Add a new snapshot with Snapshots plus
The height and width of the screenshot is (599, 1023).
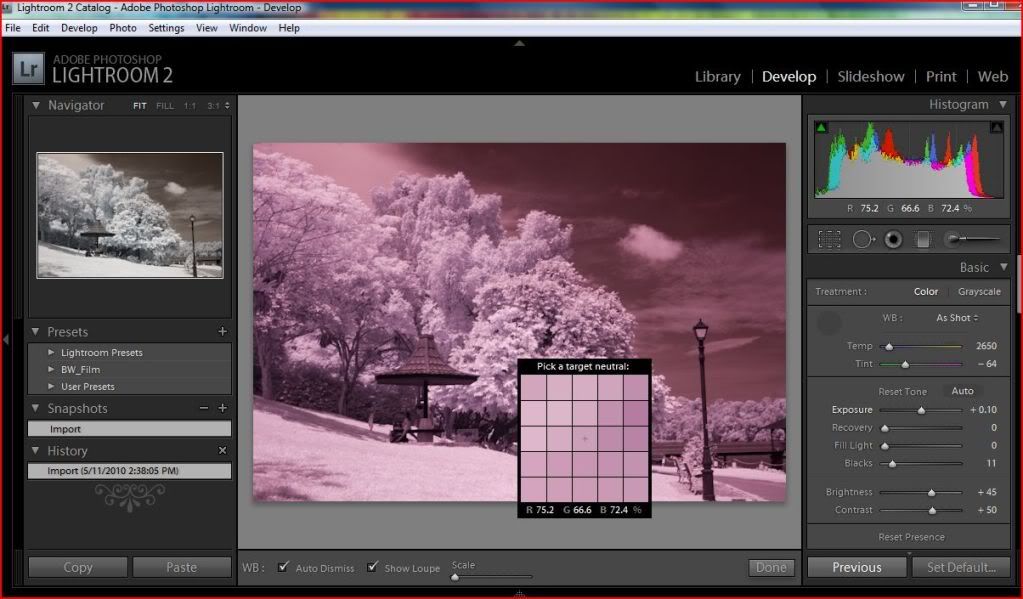pyautogui.click(x=222, y=408)
